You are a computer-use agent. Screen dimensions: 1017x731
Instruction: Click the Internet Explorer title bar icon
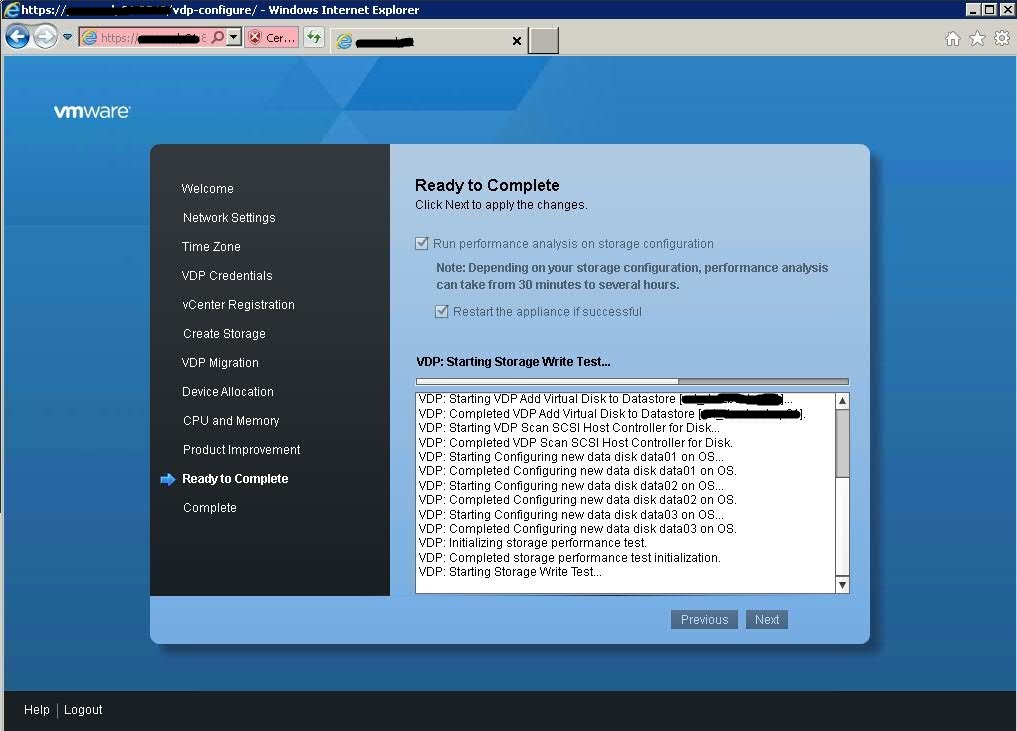click(12, 10)
